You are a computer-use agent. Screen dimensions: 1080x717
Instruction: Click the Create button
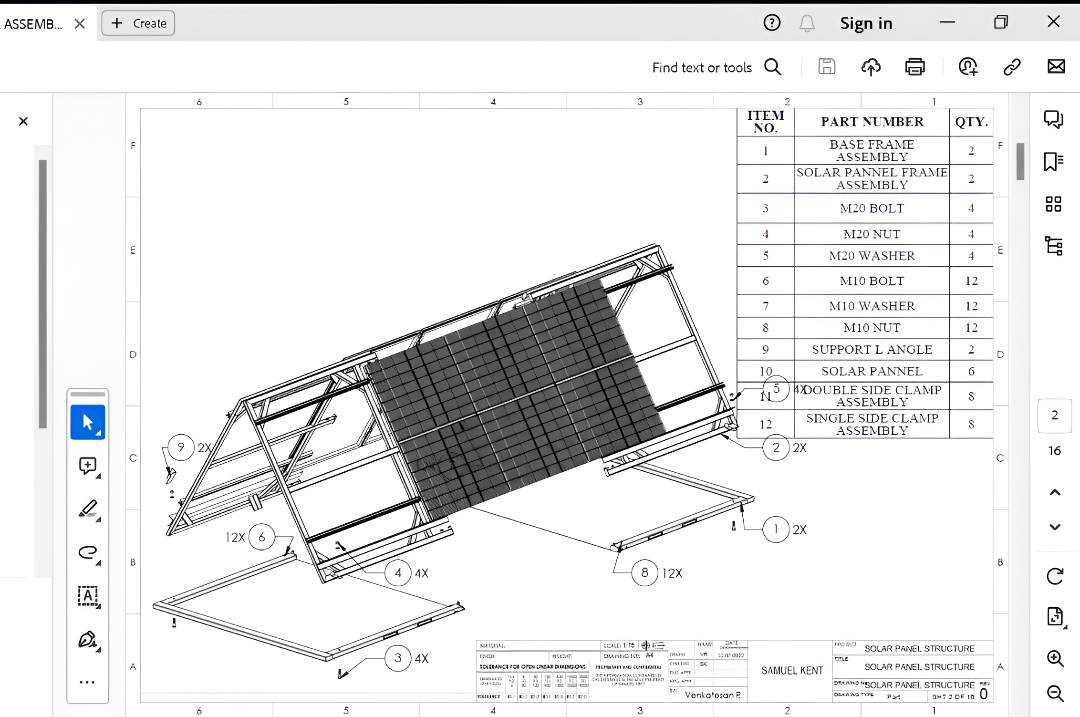(x=138, y=23)
